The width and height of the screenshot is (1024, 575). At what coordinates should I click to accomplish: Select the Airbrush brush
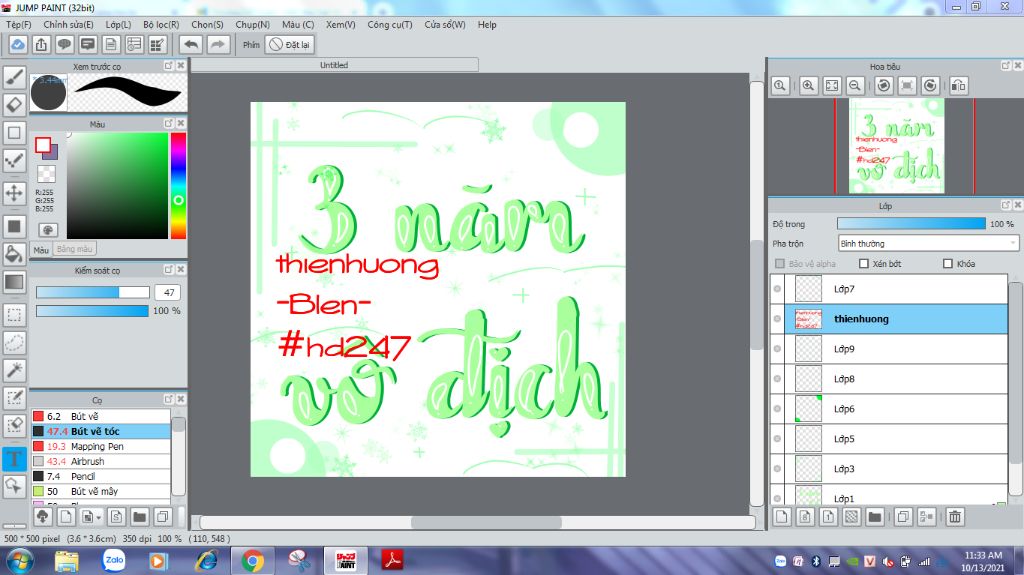101,461
